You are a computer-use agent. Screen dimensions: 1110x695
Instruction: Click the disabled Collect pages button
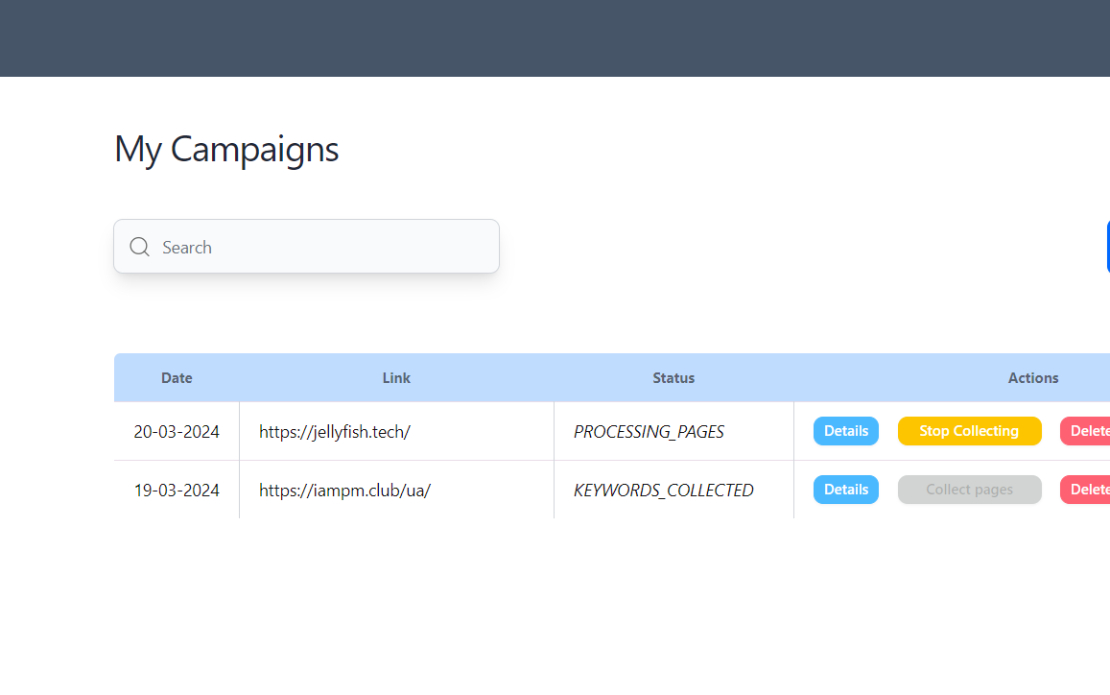tap(969, 489)
